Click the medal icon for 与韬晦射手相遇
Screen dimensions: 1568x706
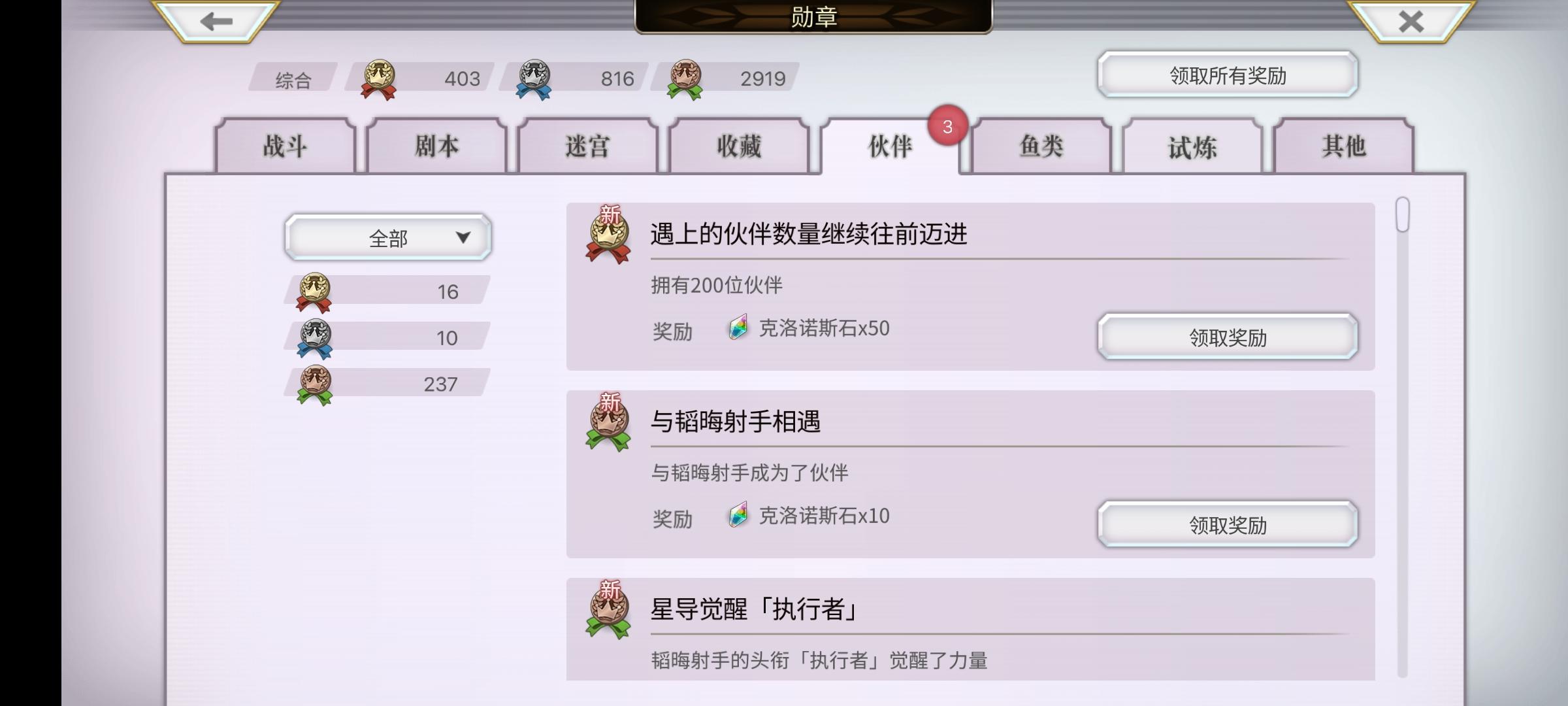(608, 422)
